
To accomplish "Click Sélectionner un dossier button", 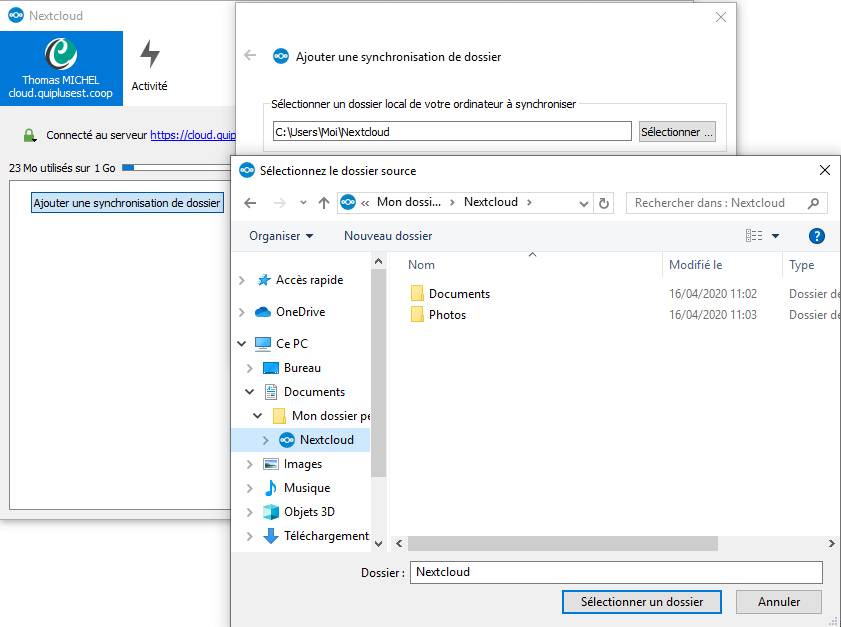I will [641, 602].
